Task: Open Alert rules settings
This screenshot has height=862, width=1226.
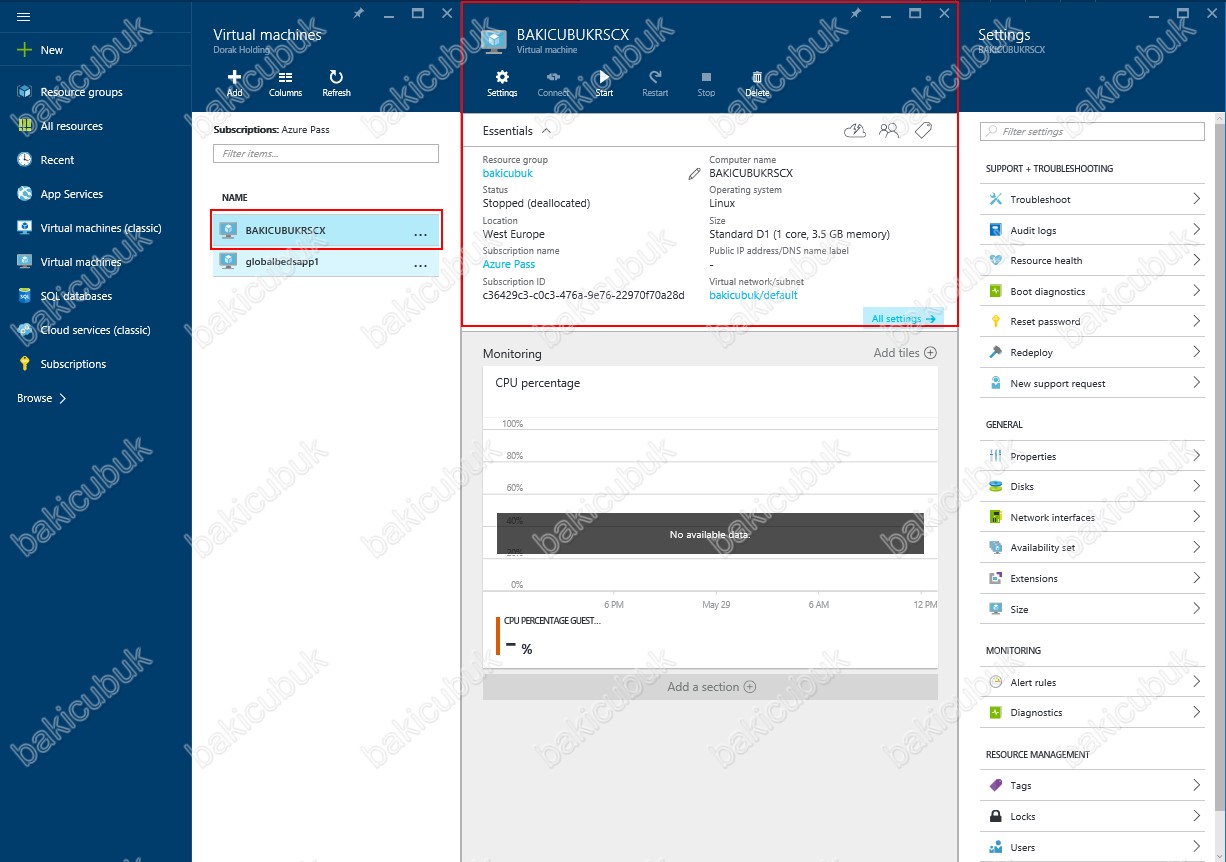Action: click(1094, 682)
